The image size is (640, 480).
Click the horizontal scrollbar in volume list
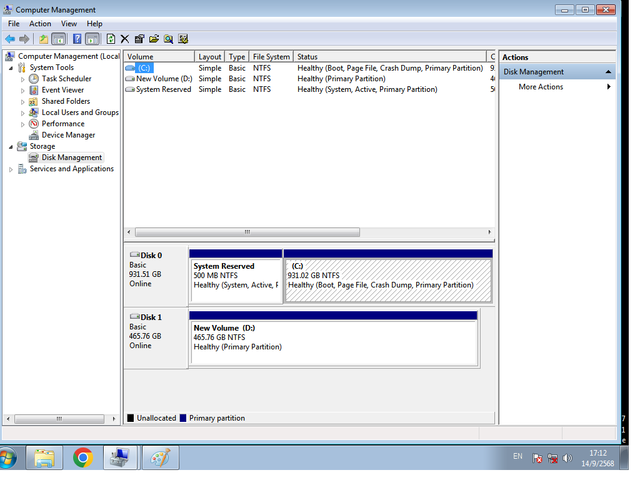tap(247, 232)
